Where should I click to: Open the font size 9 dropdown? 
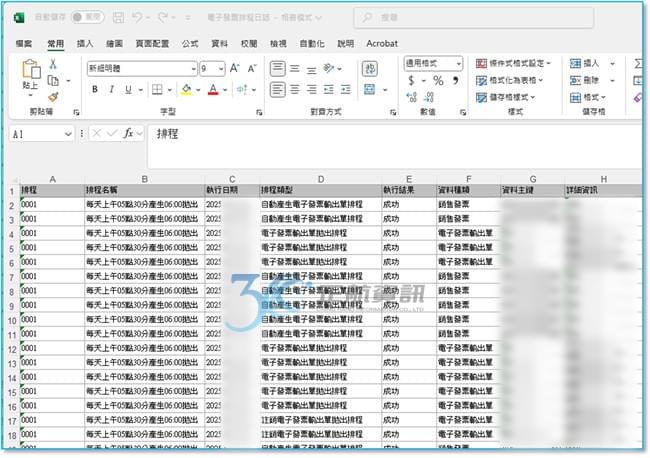click(221, 69)
